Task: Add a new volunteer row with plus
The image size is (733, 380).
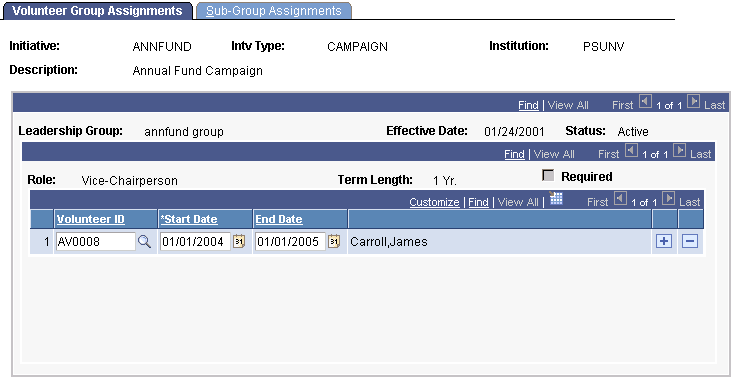Action: (x=664, y=241)
